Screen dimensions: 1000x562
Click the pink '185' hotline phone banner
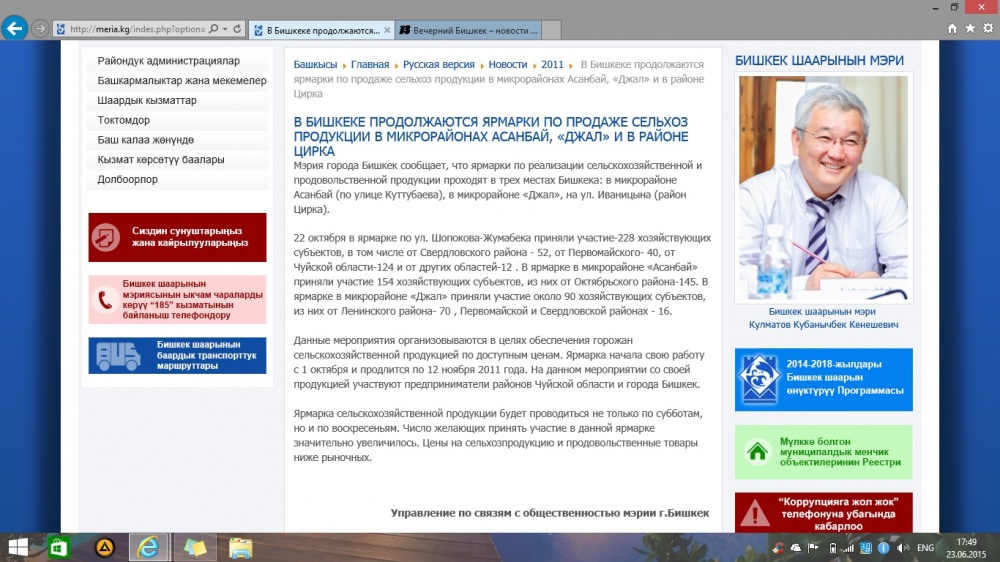[x=177, y=299]
